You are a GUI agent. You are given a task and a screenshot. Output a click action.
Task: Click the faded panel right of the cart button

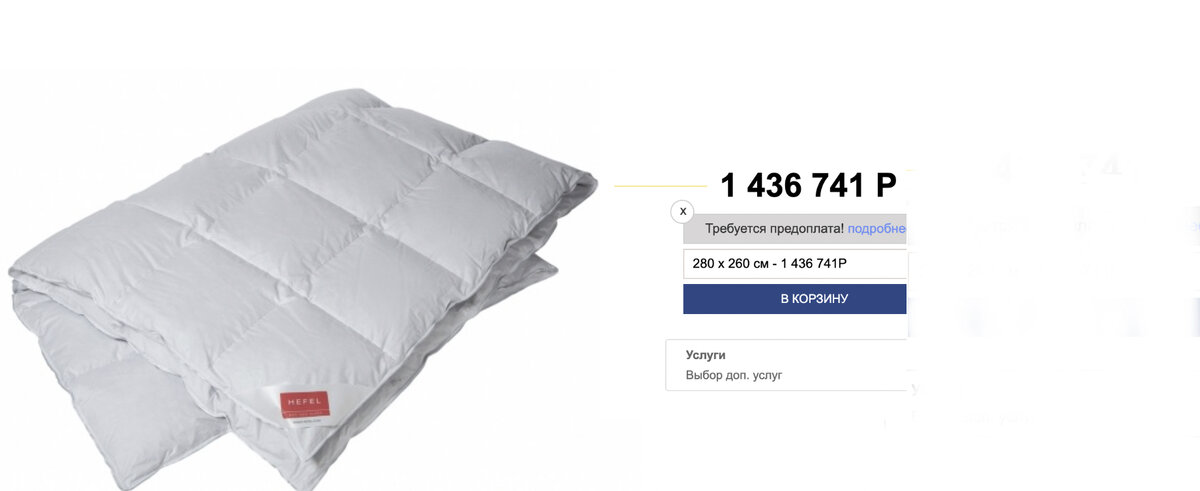(1050, 310)
